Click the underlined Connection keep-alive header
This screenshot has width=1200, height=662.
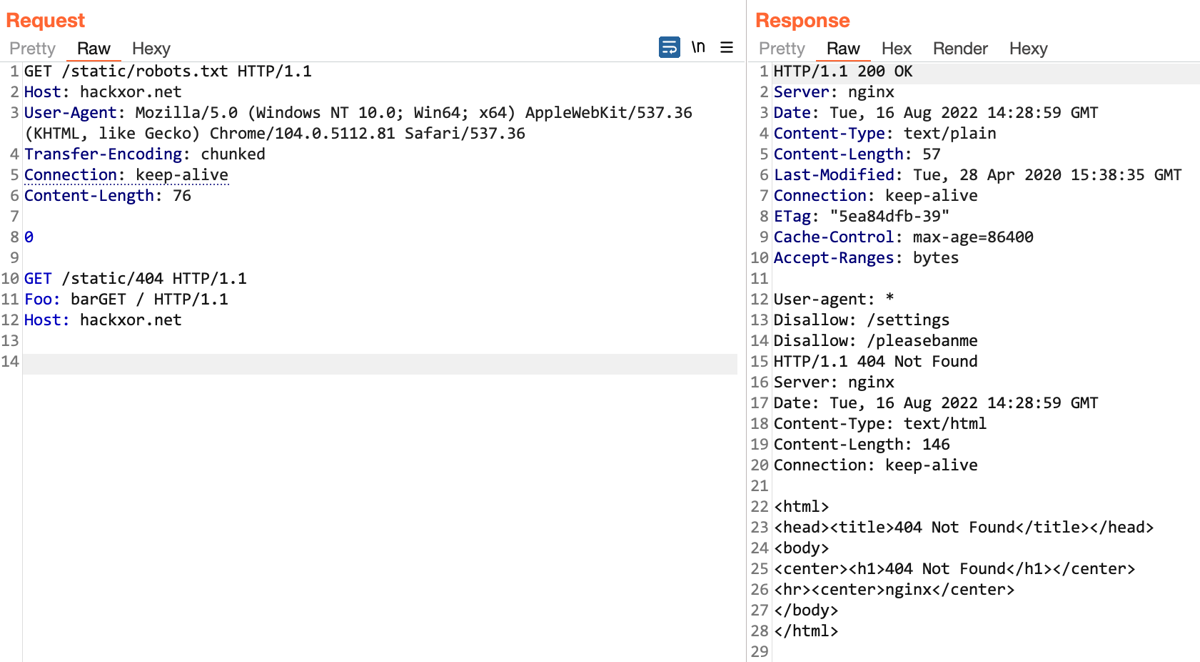pyautogui.click(x=125, y=174)
